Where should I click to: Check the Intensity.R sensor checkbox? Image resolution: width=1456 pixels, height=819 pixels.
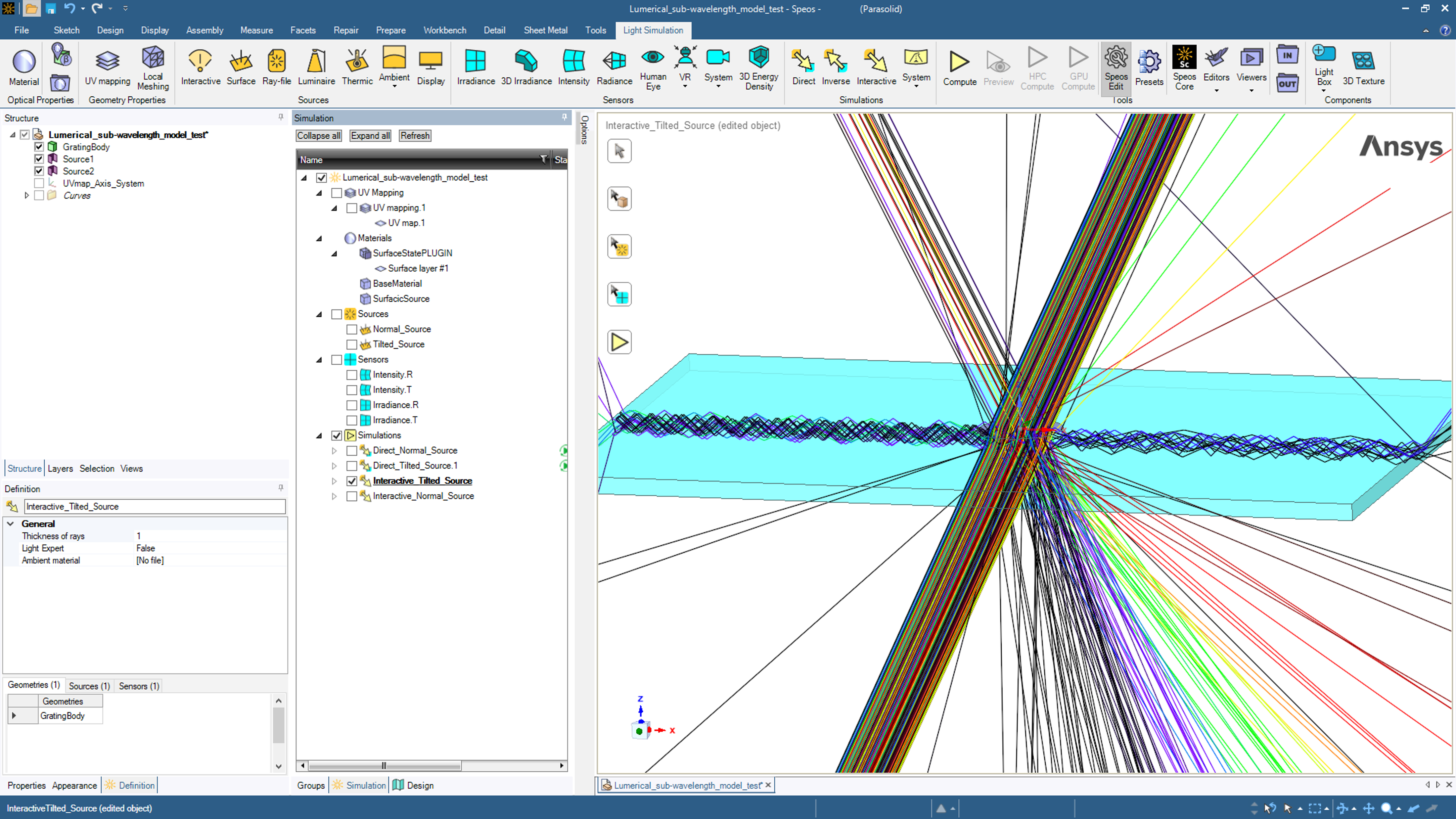351,375
